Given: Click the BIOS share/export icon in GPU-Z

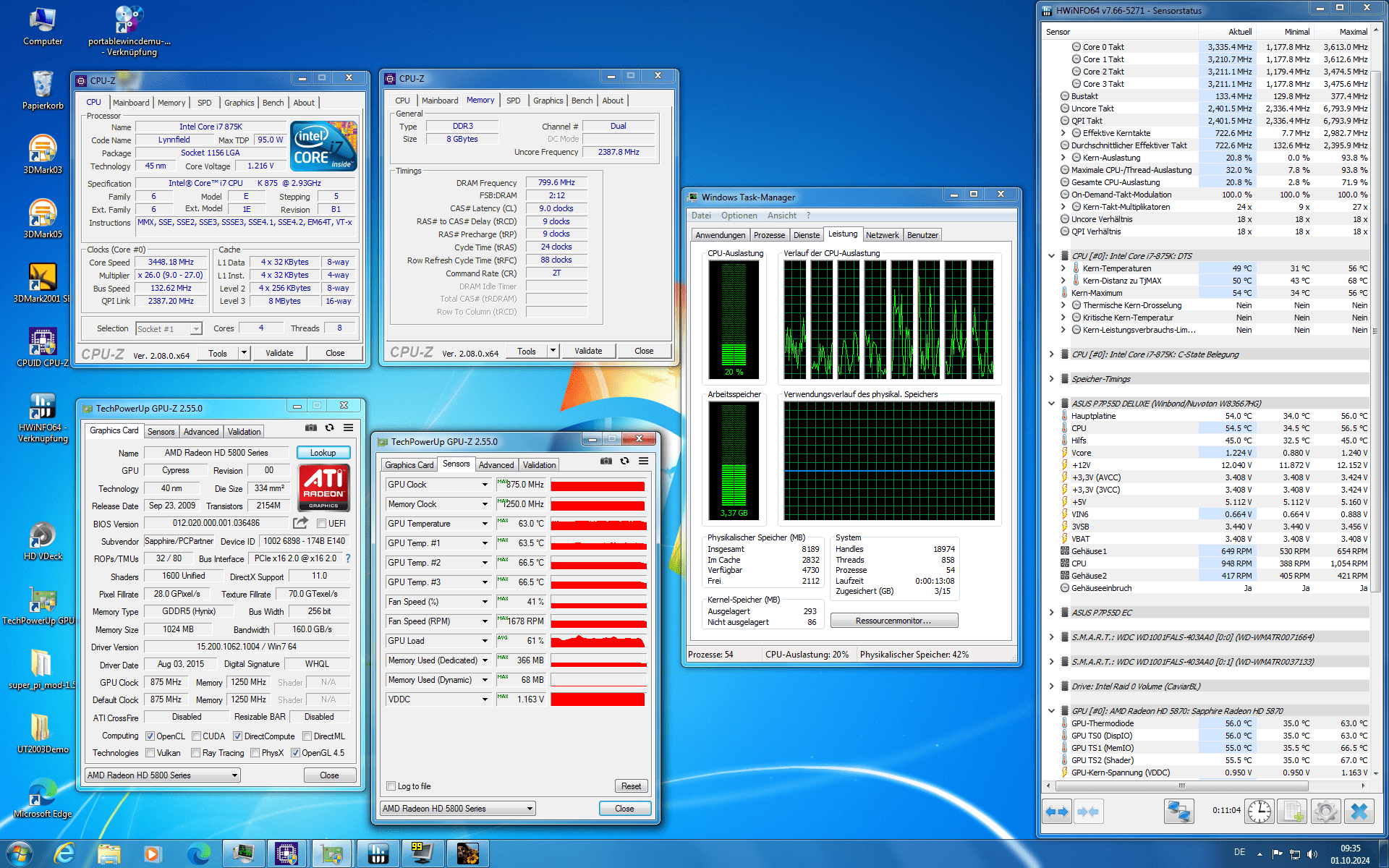Looking at the screenshot, I should 300,523.
